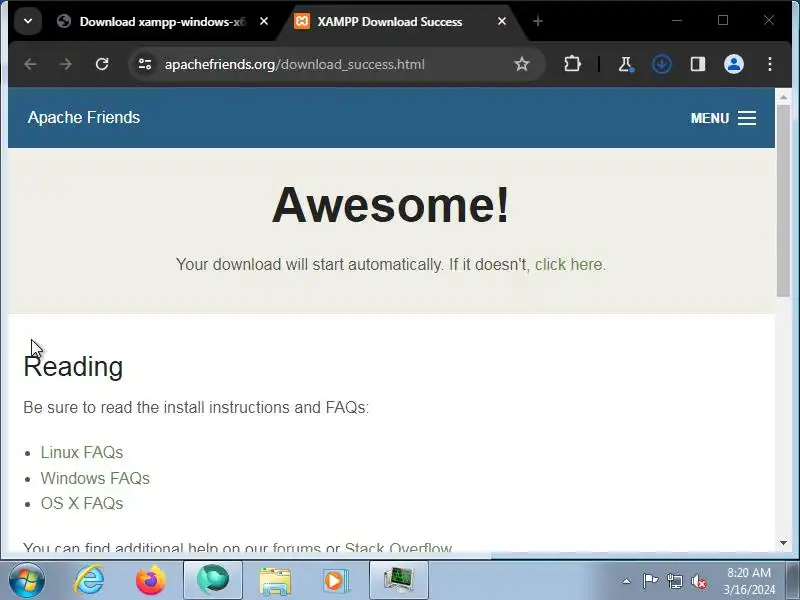The image size is (800, 600).
Task: Open the Extensions puzzle icon
Action: (572, 64)
